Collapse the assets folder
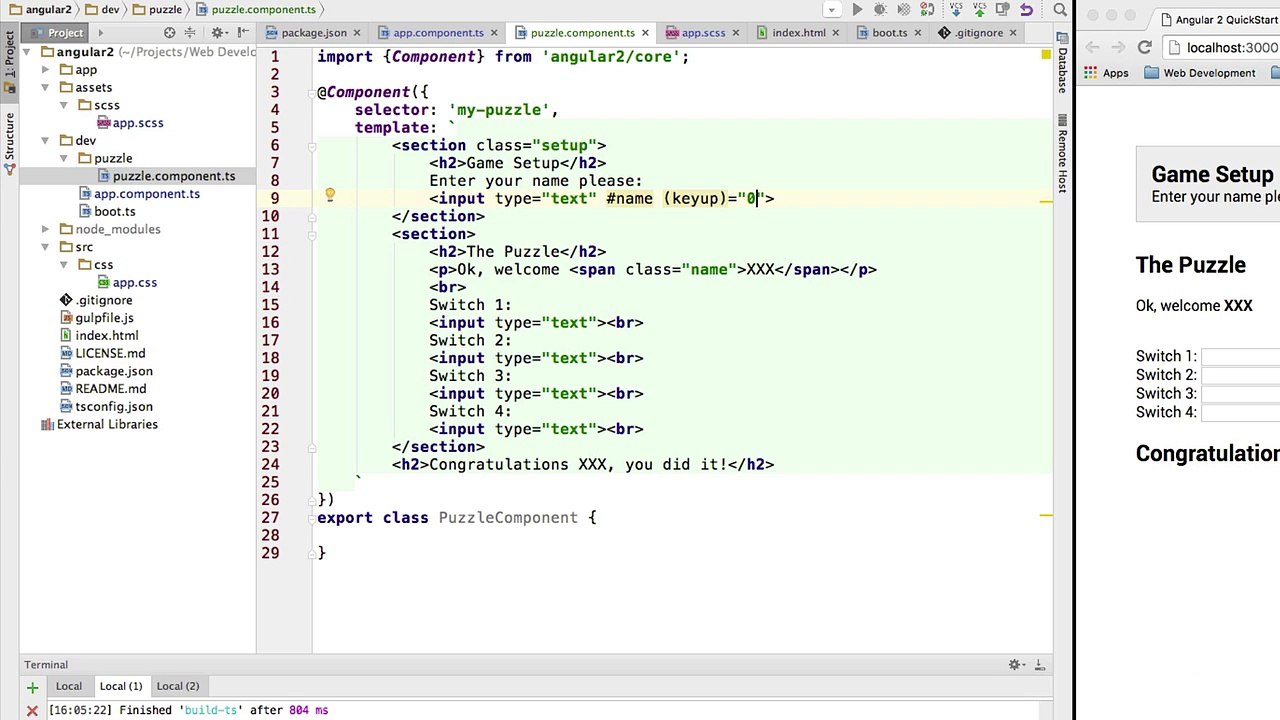This screenshot has width=1280, height=720. point(45,88)
